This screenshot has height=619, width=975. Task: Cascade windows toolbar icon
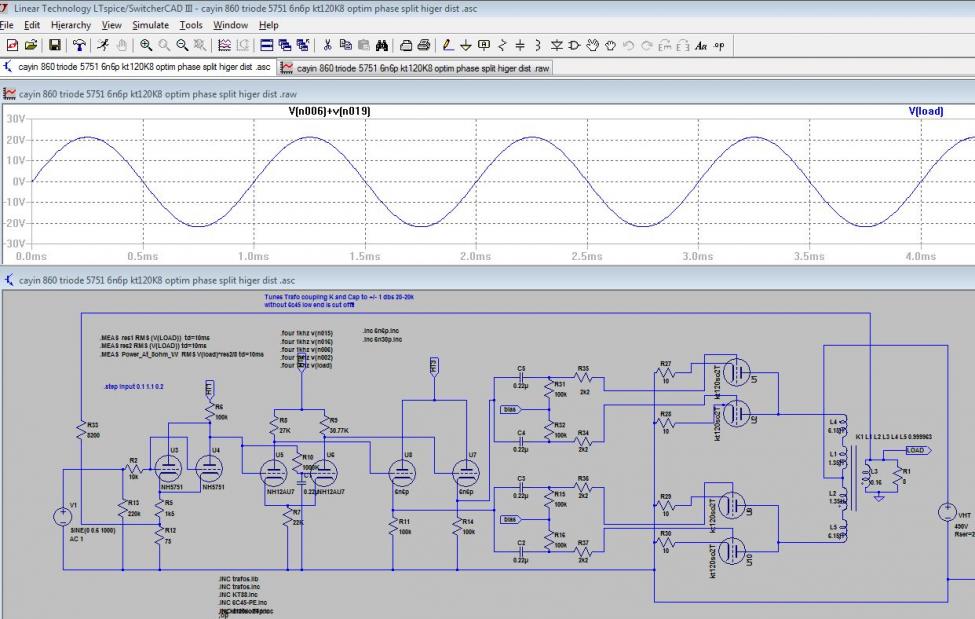[285, 45]
